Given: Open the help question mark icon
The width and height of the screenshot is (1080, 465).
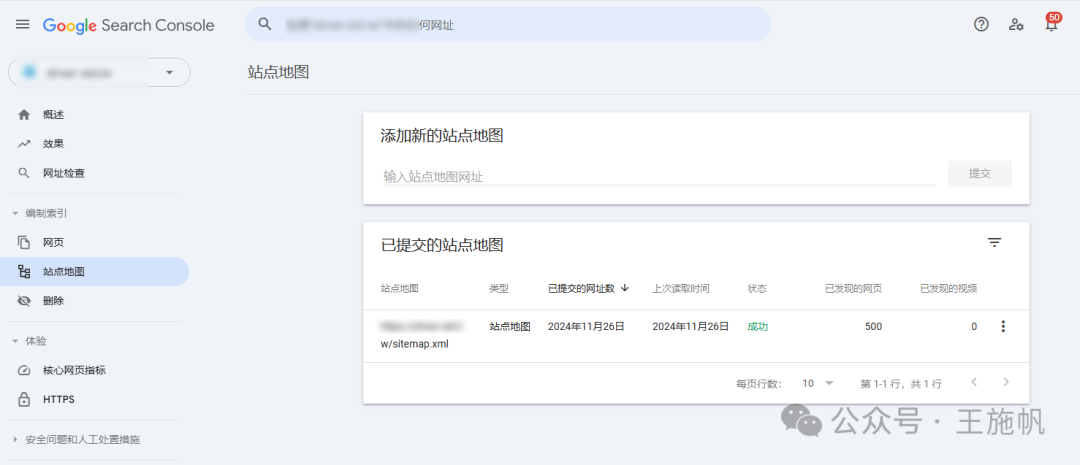Looking at the screenshot, I should (x=981, y=25).
